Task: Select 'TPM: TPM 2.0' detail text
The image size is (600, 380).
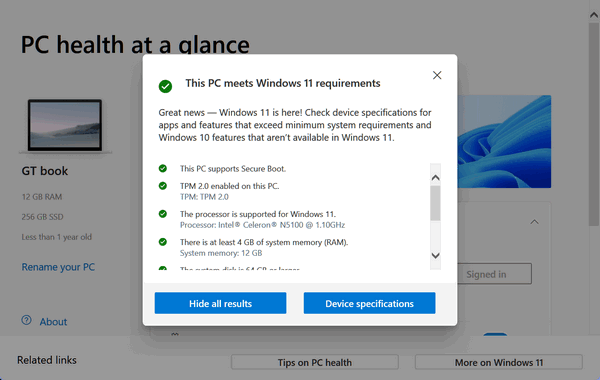Action: [x=204, y=197]
